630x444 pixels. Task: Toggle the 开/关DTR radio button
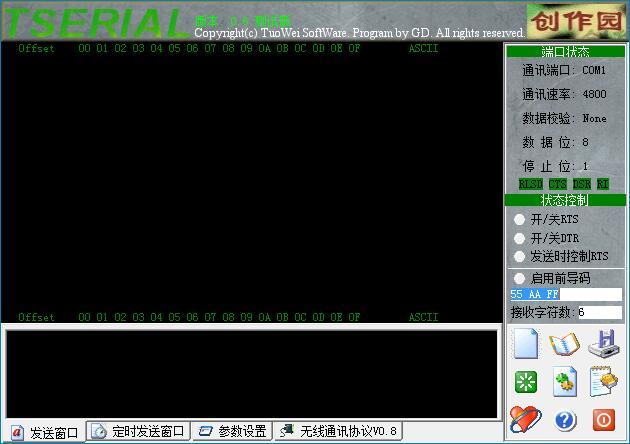(x=519, y=238)
